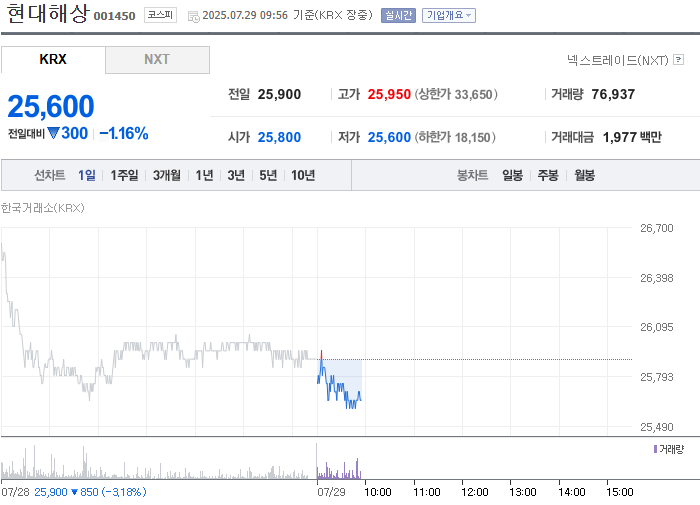Click the 봉차트 label
Image resolution: width=700 pixels, height=505 pixels.
coord(472,175)
